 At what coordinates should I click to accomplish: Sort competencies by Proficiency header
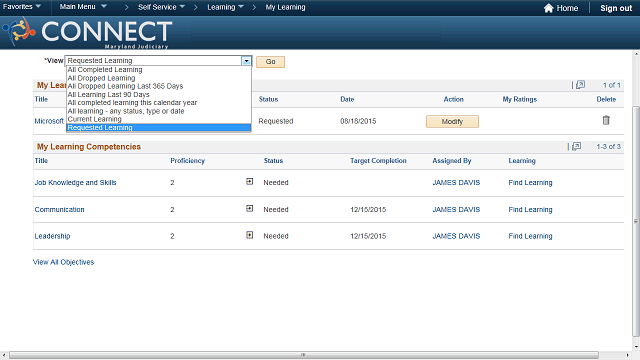coord(188,161)
